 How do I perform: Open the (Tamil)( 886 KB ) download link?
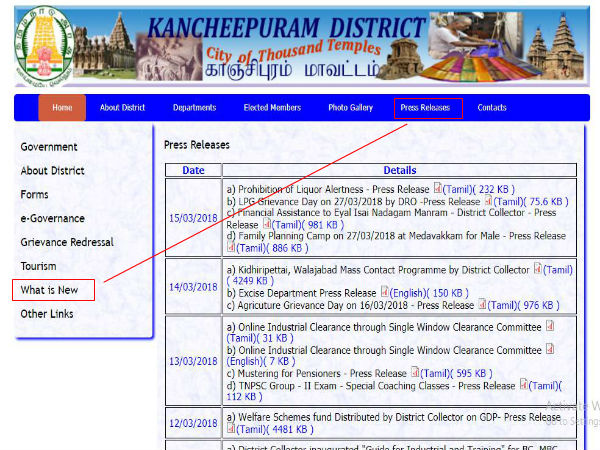(x=272, y=248)
